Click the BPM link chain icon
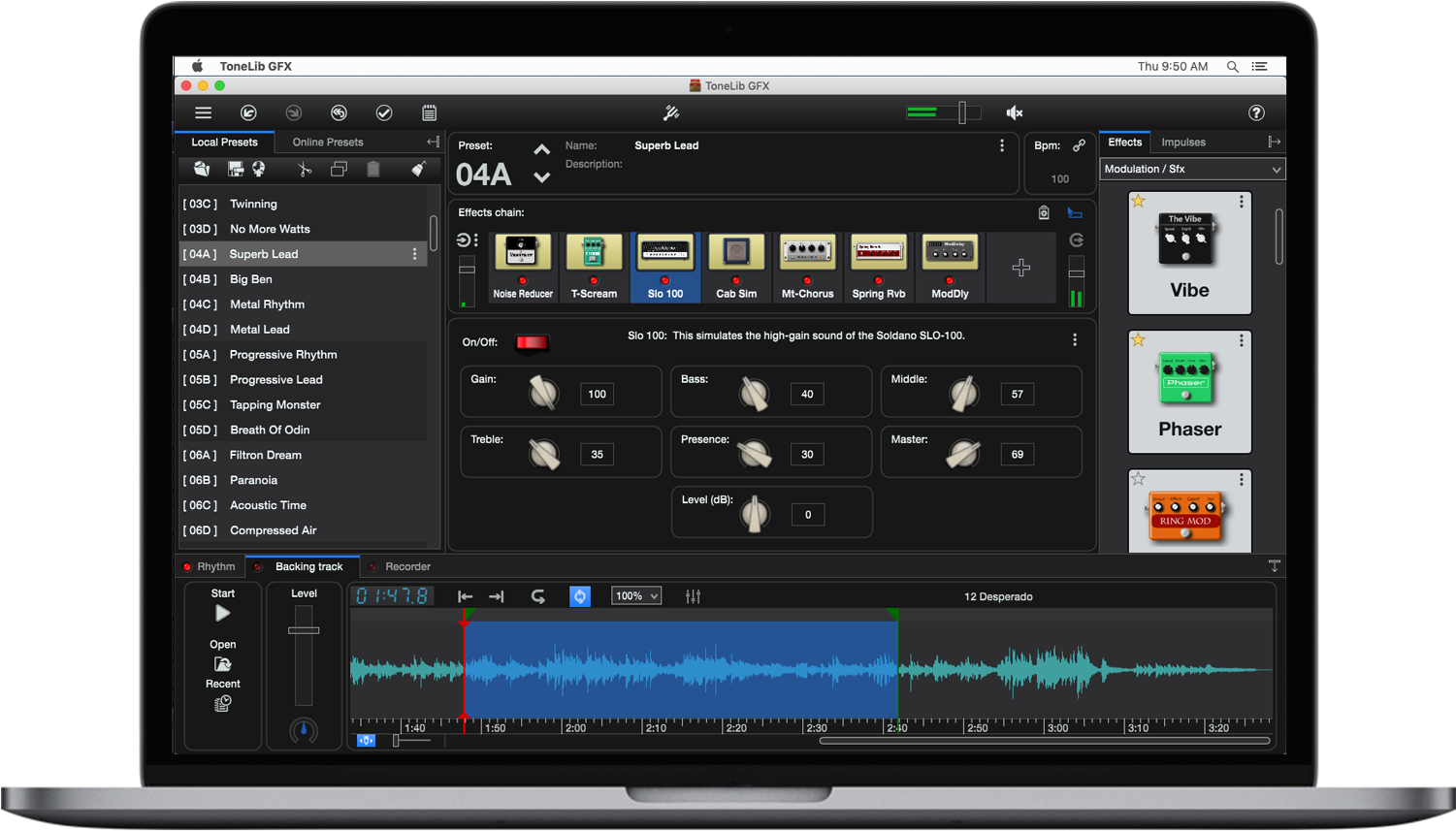The height and width of the screenshot is (831, 1456). pos(1079,145)
